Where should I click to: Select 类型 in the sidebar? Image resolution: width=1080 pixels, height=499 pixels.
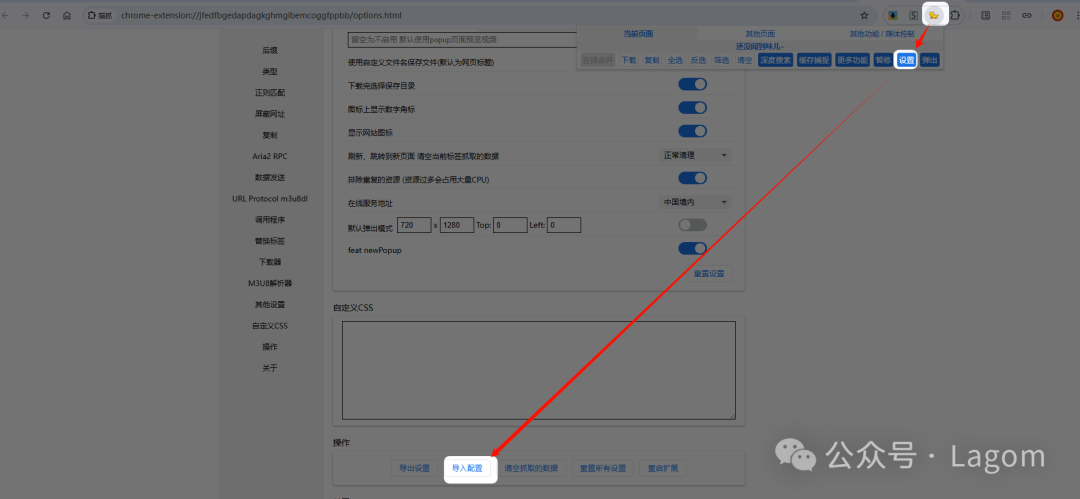pyautogui.click(x=269, y=72)
